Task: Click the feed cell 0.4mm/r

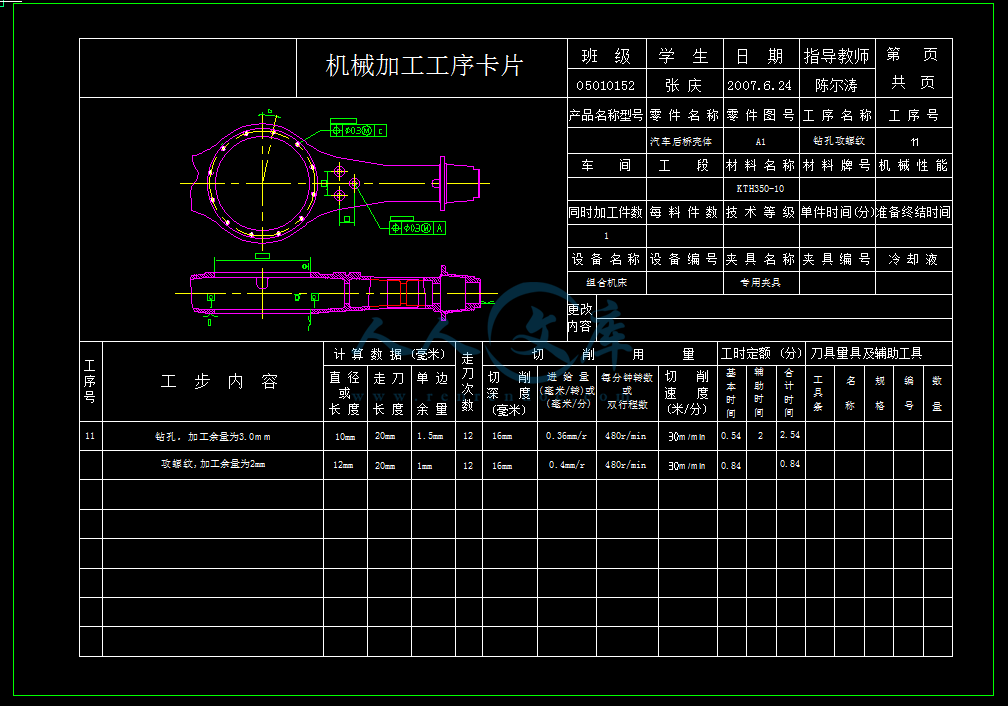Action: click(566, 465)
